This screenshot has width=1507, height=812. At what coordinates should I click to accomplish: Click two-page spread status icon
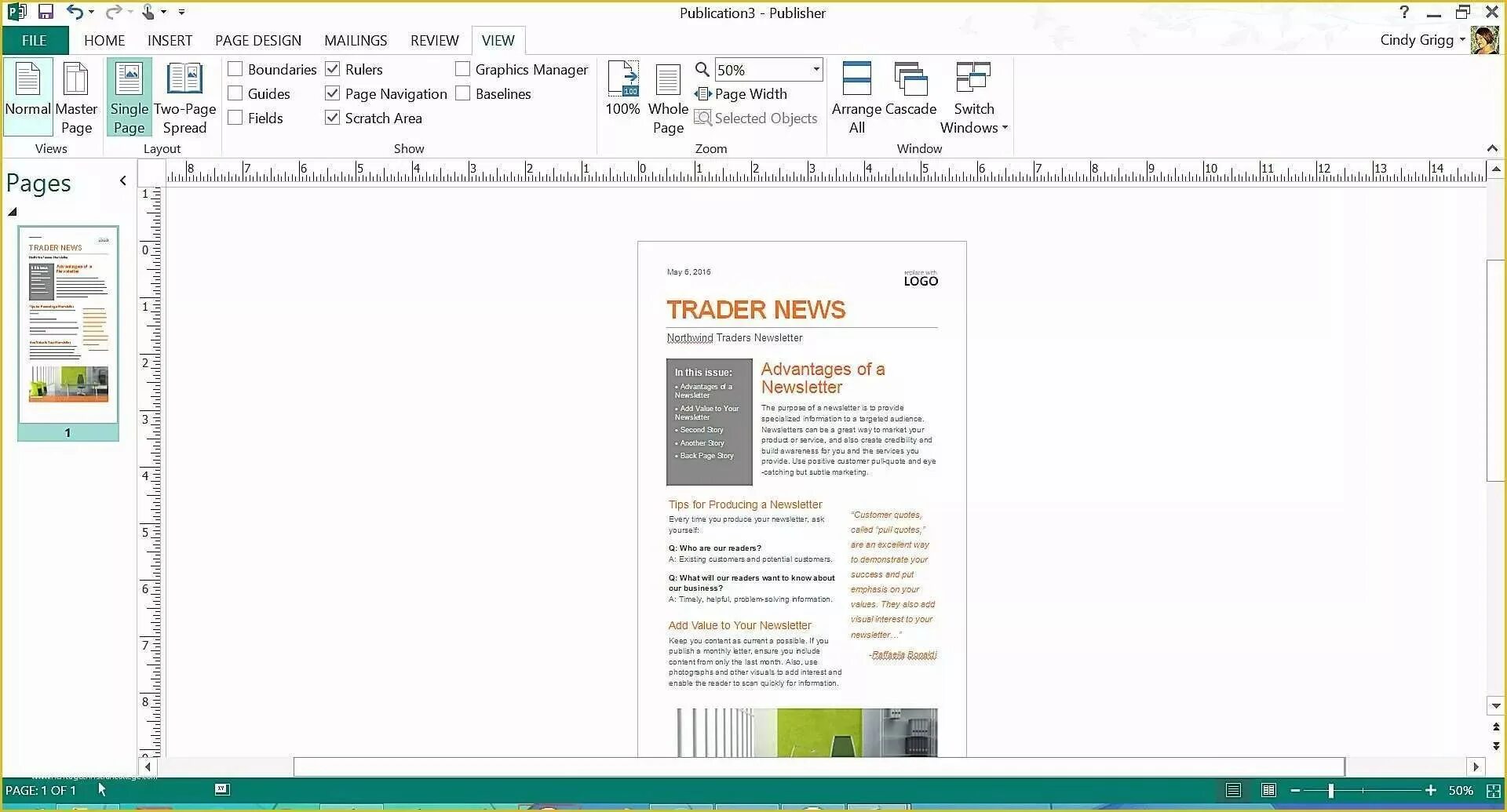point(1268,790)
